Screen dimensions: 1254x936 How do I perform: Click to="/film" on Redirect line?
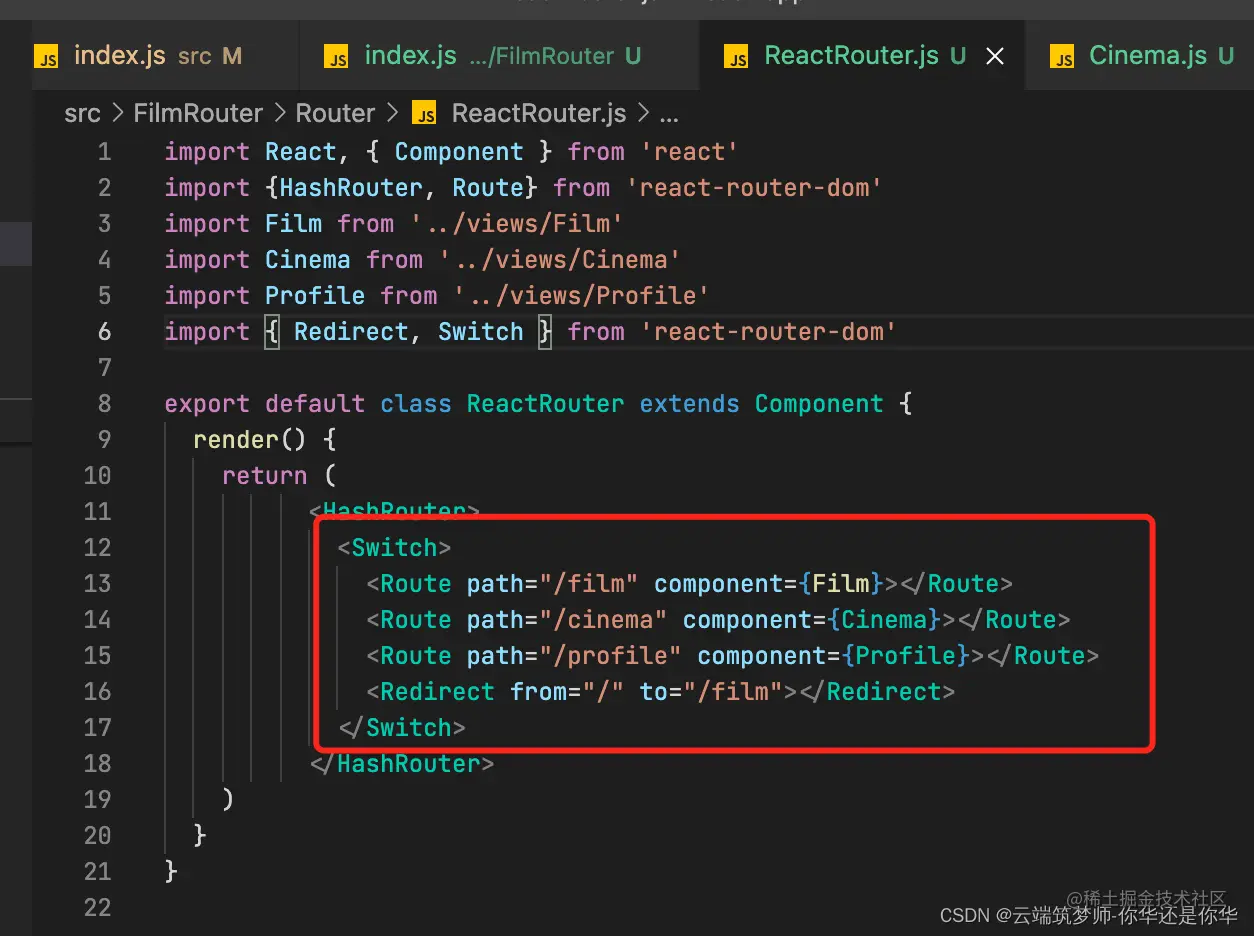click(x=712, y=692)
